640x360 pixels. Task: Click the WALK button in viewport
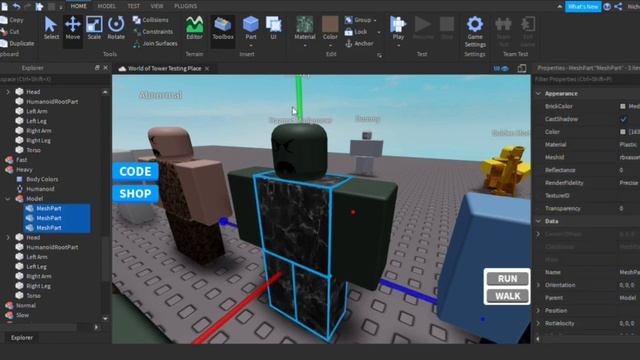tap(507, 296)
